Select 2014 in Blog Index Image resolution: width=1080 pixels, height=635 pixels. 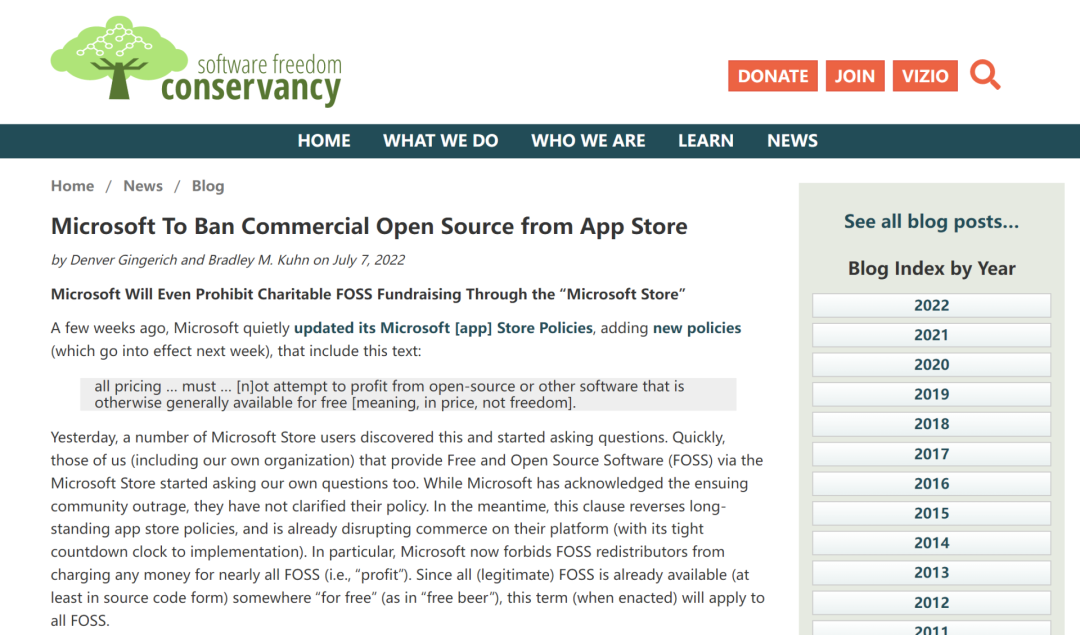[931, 543]
